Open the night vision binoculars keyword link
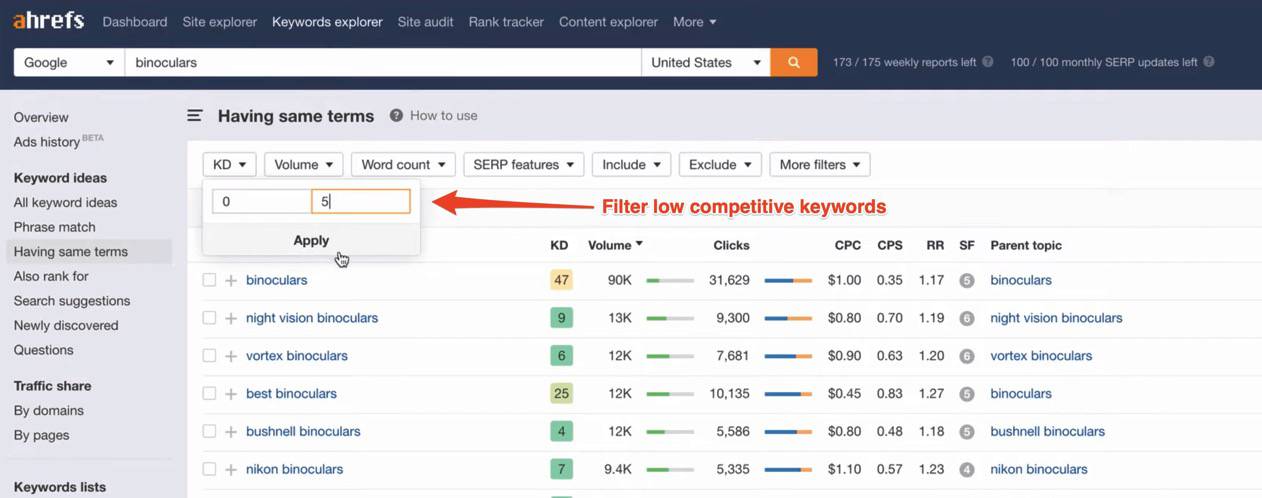1262x498 pixels. point(312,318)
